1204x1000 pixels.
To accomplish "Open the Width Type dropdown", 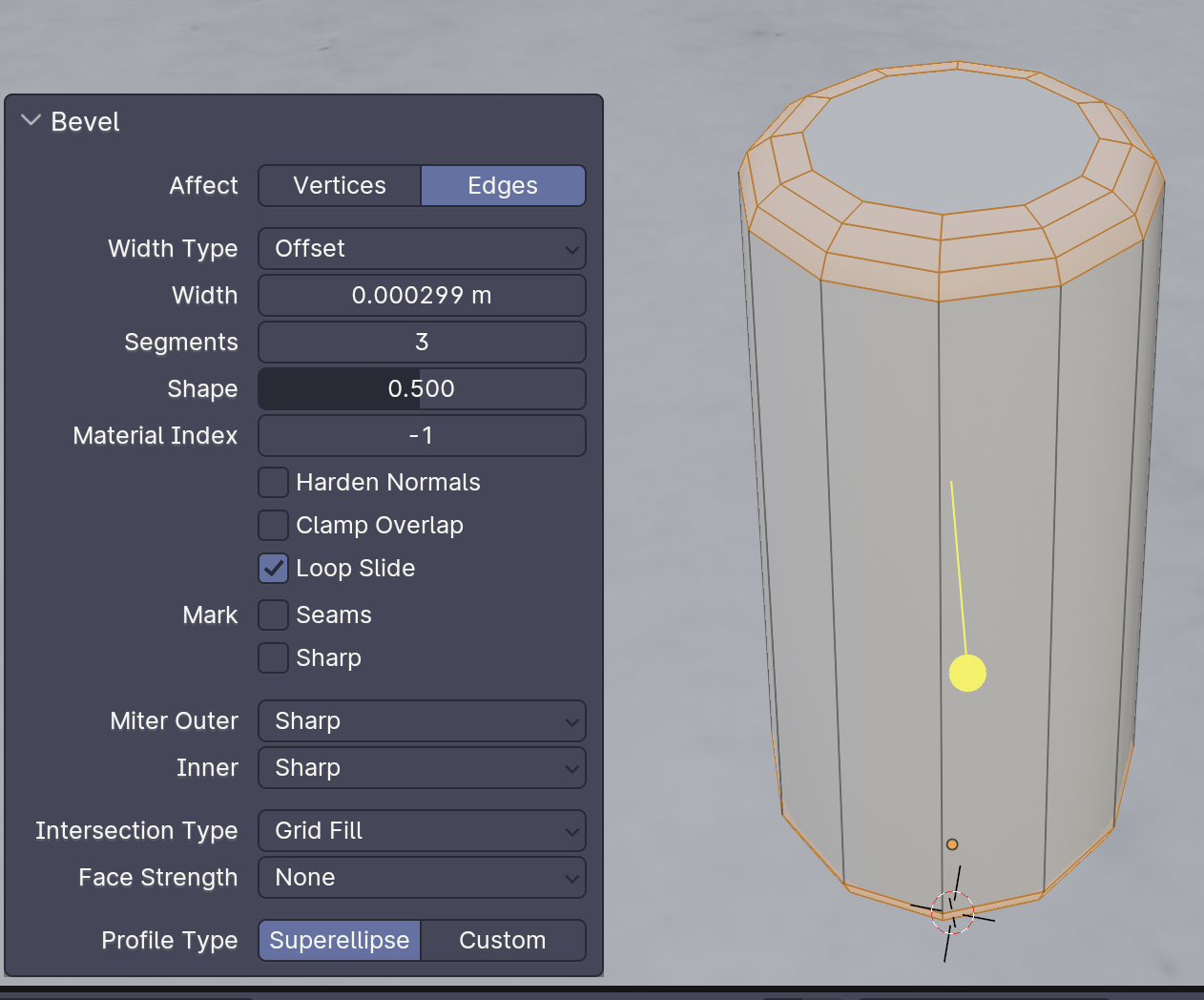I will 422,248.
